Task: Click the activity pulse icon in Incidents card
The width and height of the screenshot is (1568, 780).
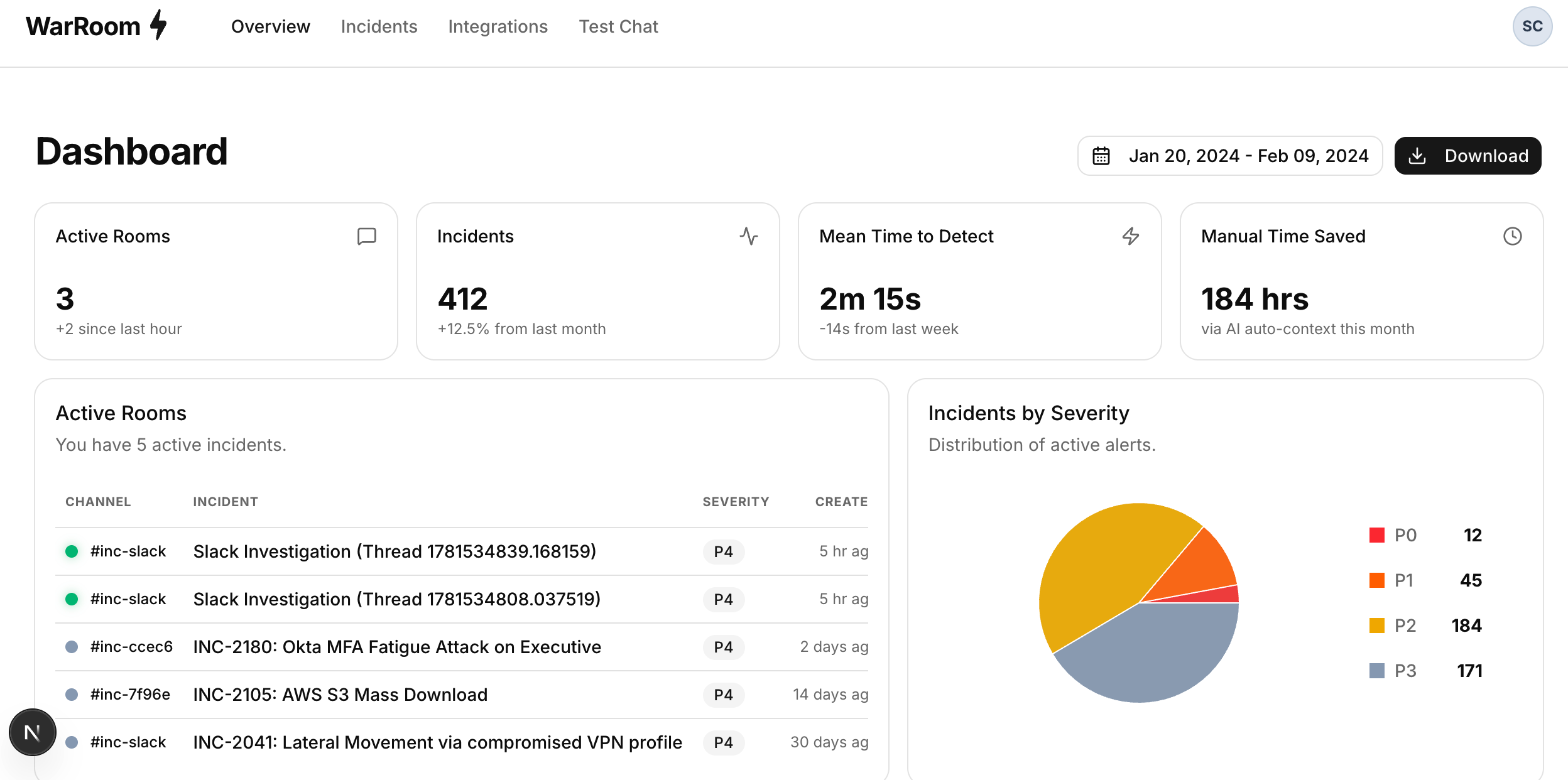Action: tap(749, 236)
